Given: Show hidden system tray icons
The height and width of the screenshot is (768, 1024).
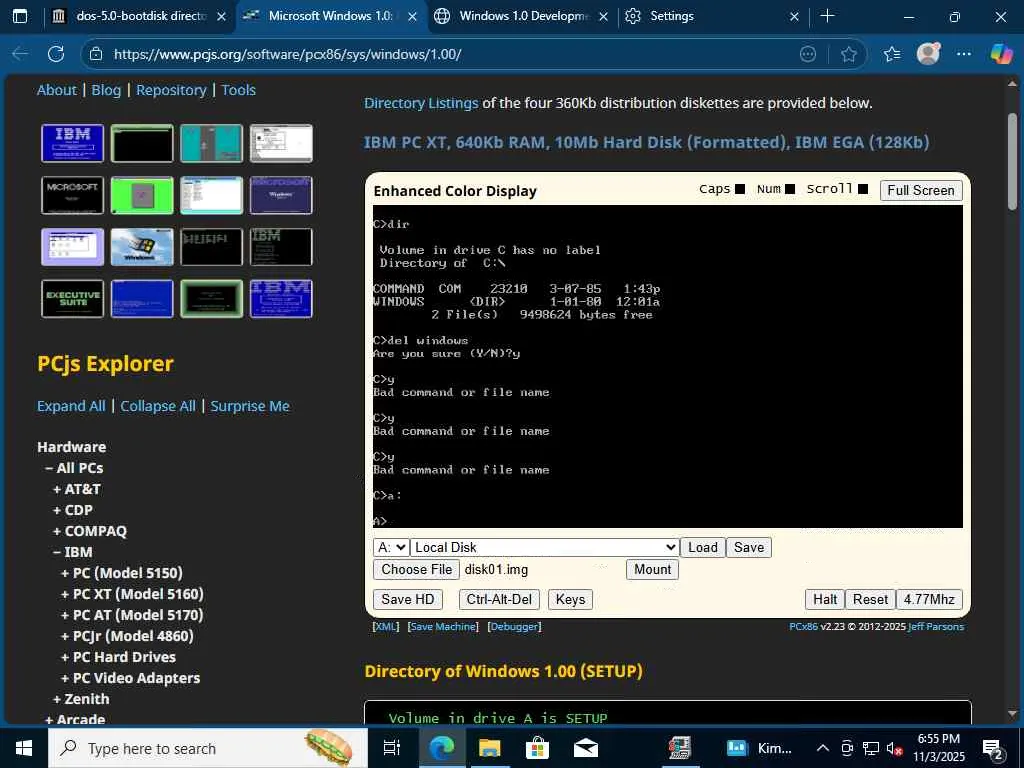Looking at the screenshot, I should [x=823, y=748].
